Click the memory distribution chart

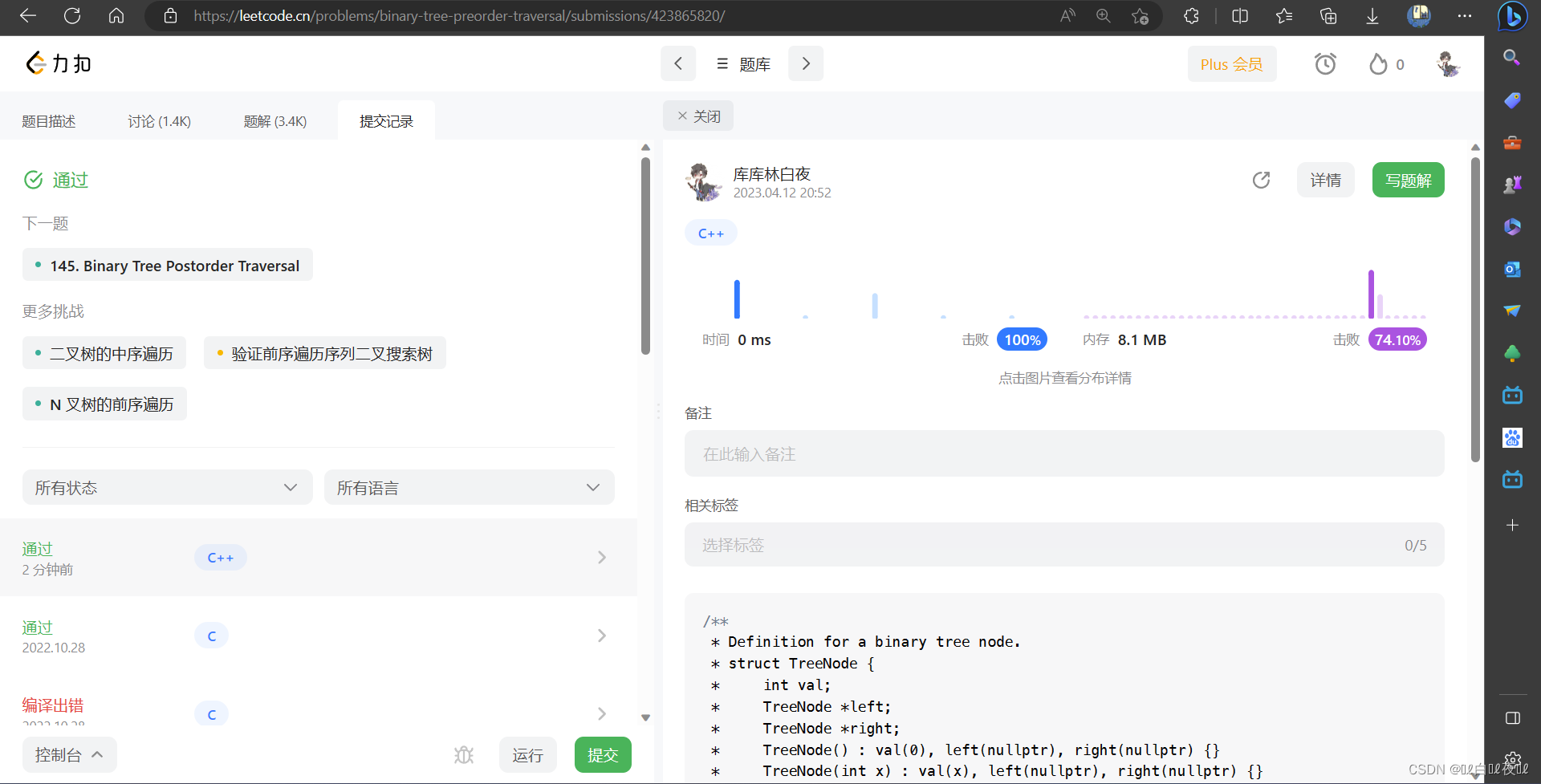1254,295
